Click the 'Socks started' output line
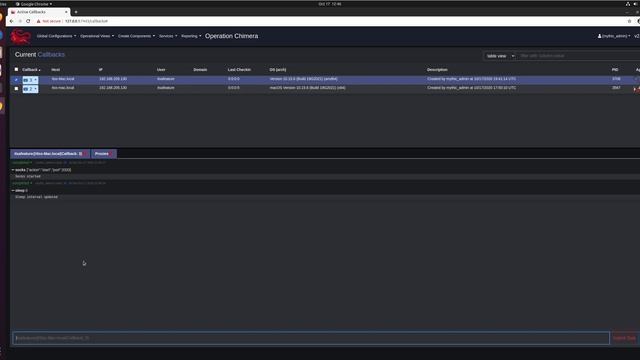This screenshot has width=640, height=360. [28, 176]
